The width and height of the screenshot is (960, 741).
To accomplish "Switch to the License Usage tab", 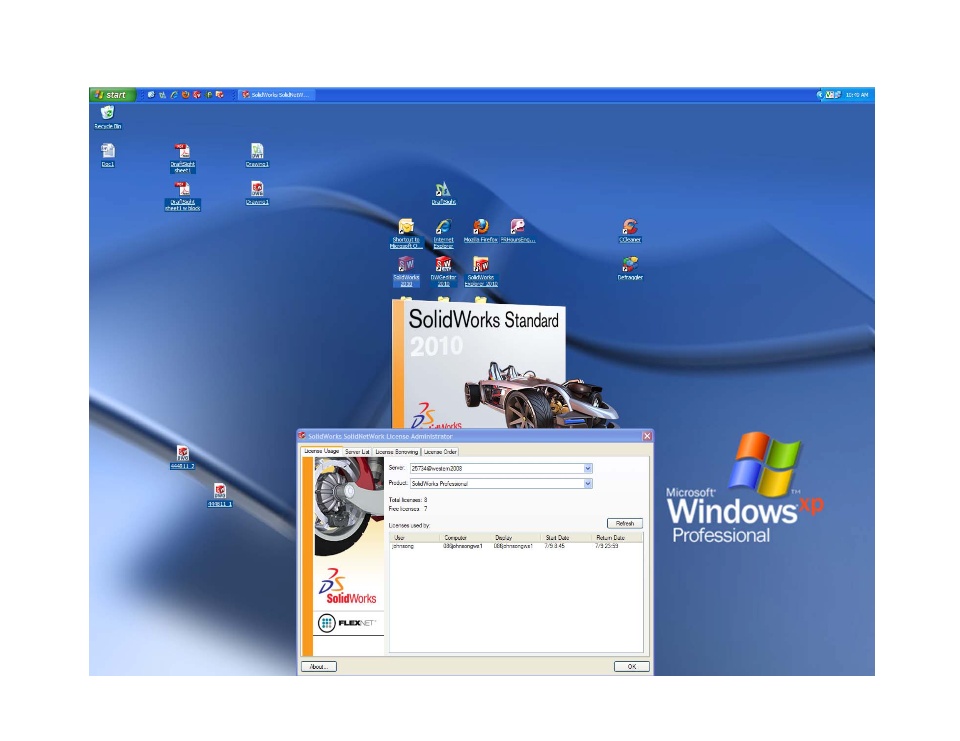I will tap(321, 451).
